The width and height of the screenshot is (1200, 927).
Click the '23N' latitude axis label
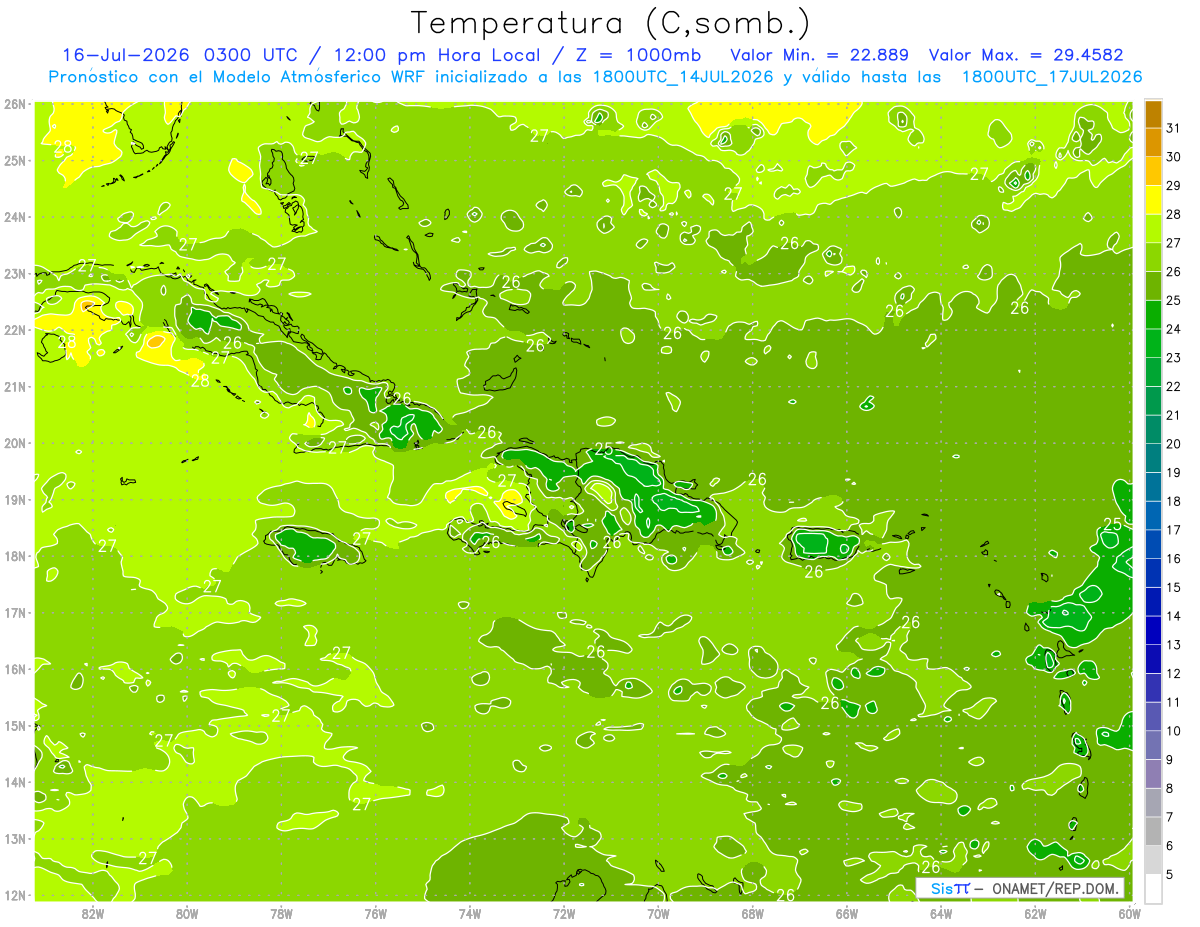pos(15,274)
